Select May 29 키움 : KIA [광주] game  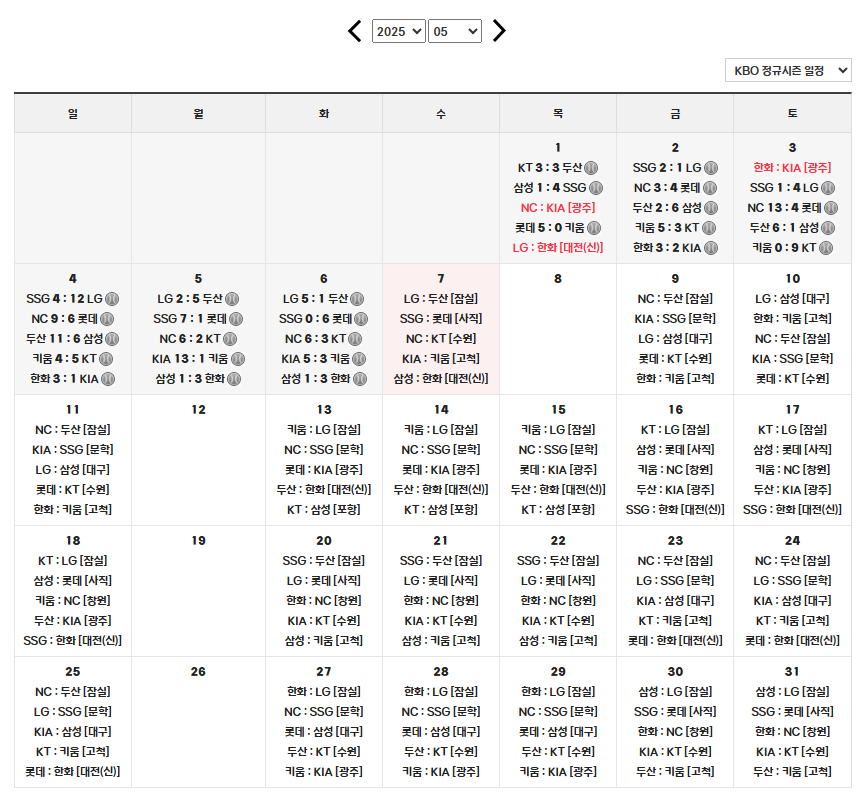[558, 771]
